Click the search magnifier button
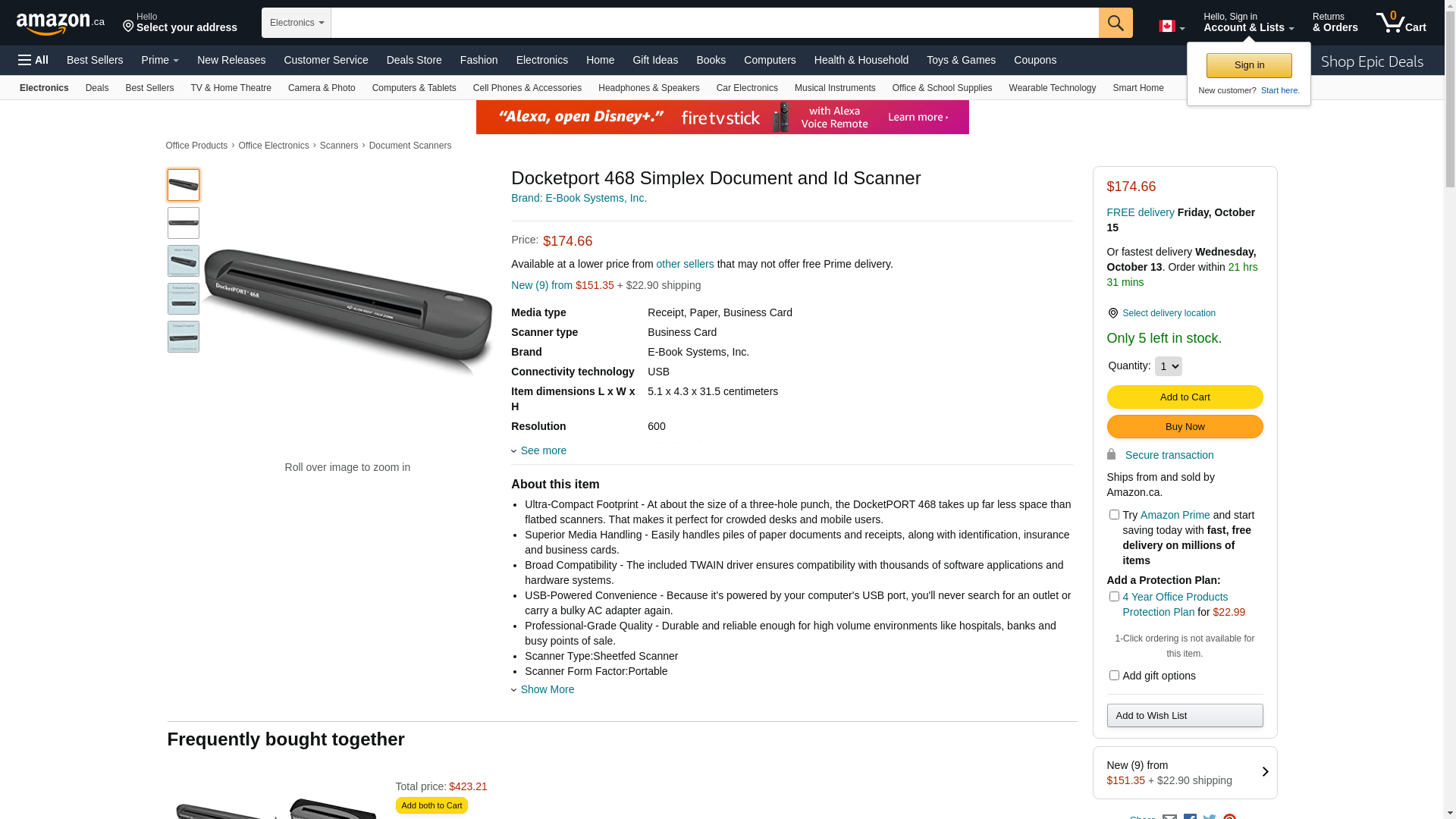This screenshot has width=1456, height=819. pyautogui.click(x=1116, y=23)
